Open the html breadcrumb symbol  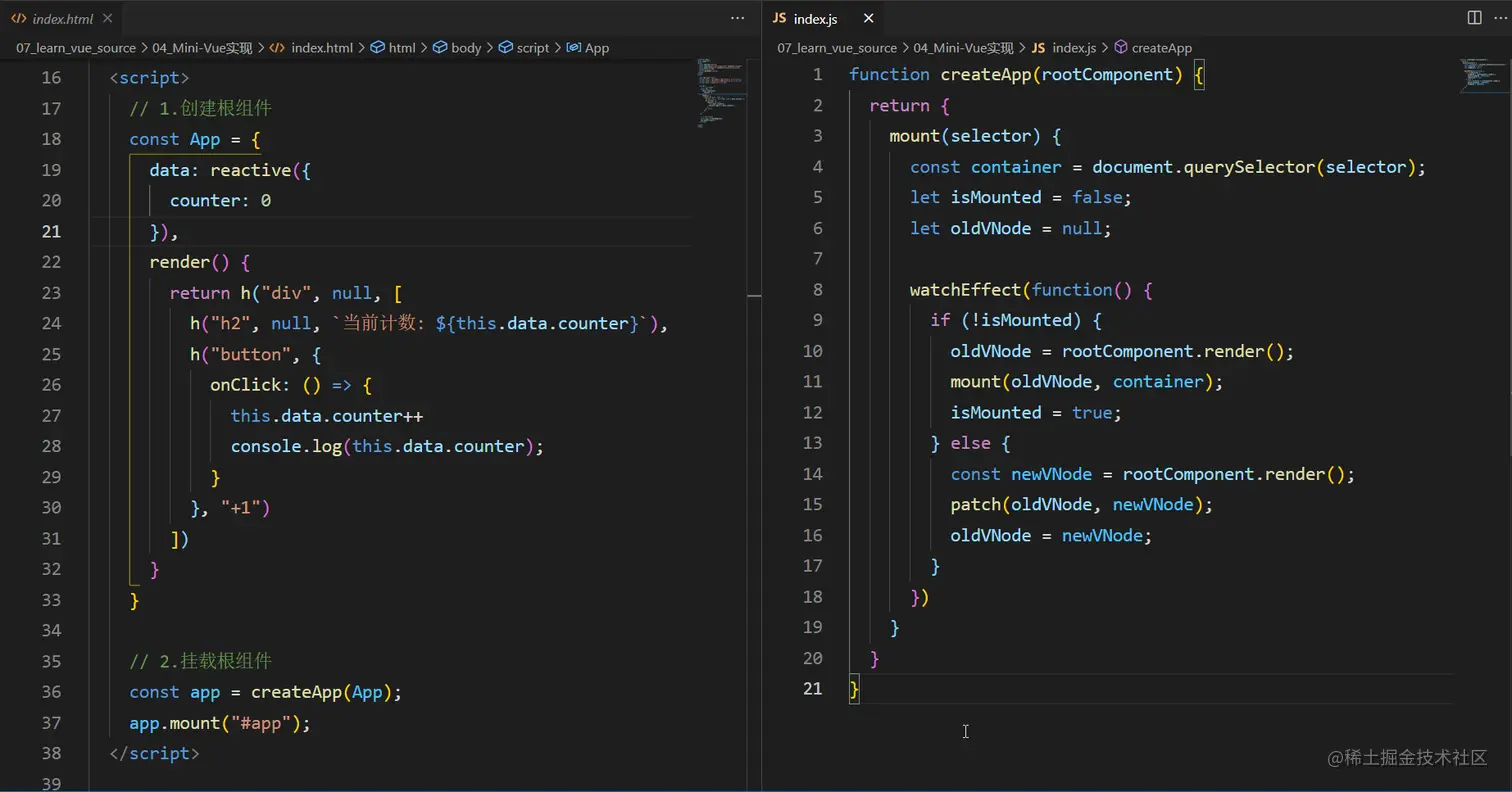pos(401,48)
